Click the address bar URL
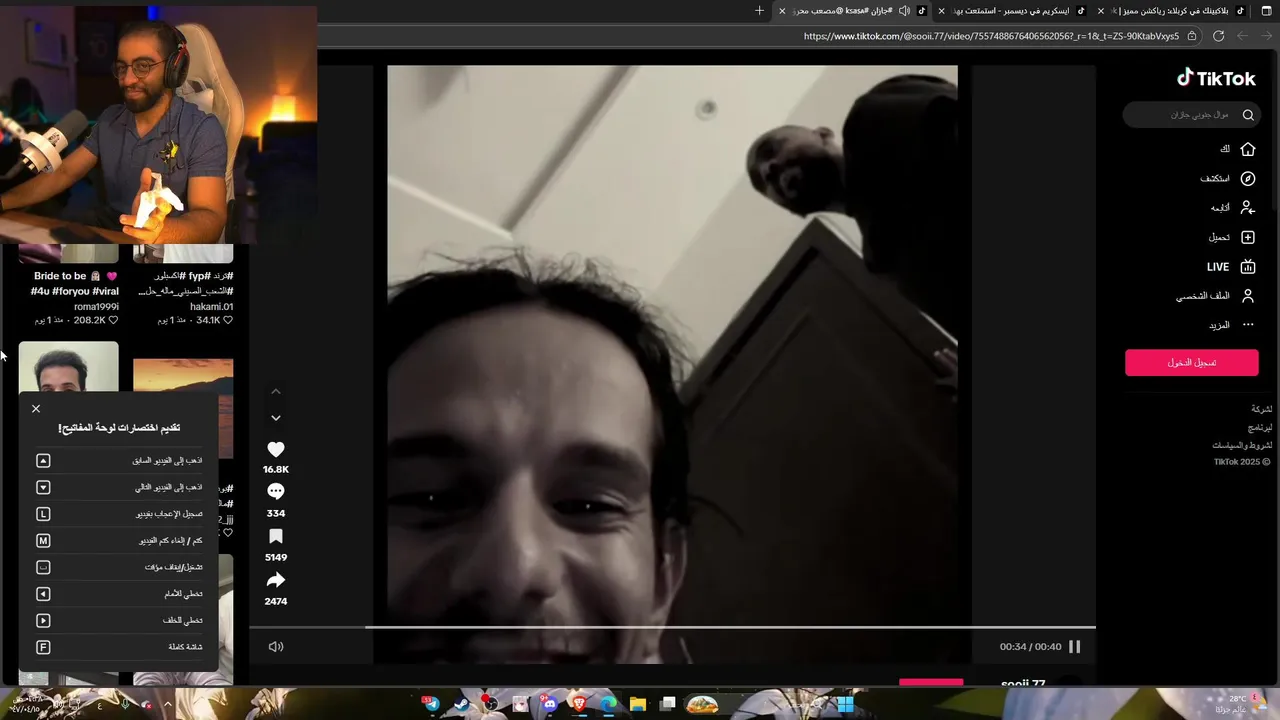 click(991, 36)
